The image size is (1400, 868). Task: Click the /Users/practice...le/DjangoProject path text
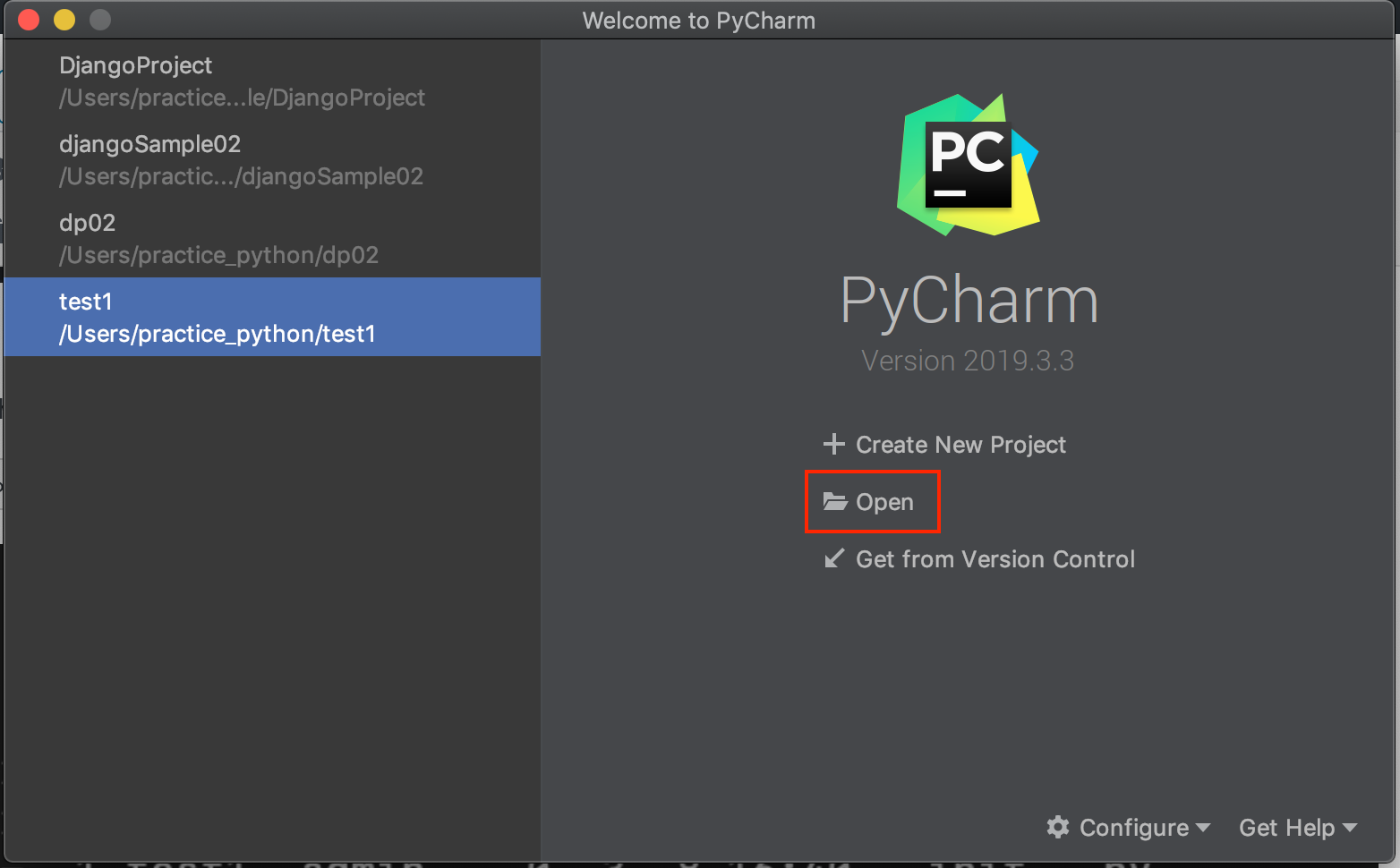click(242, 98)
